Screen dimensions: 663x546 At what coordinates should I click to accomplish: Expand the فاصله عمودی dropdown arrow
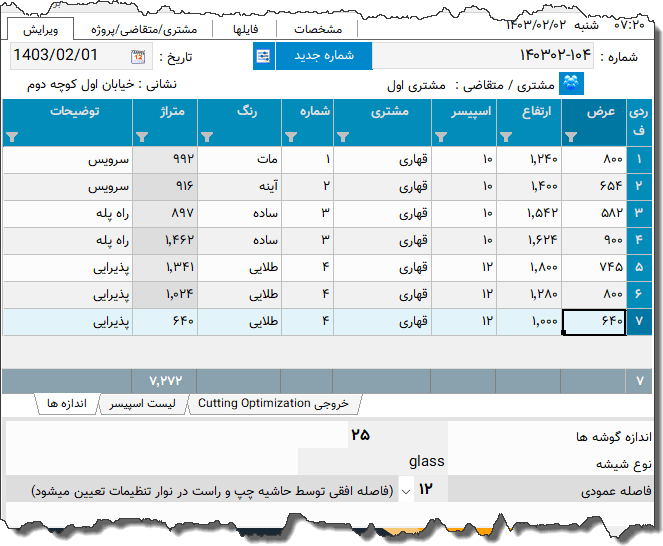(x=406, y=491)
